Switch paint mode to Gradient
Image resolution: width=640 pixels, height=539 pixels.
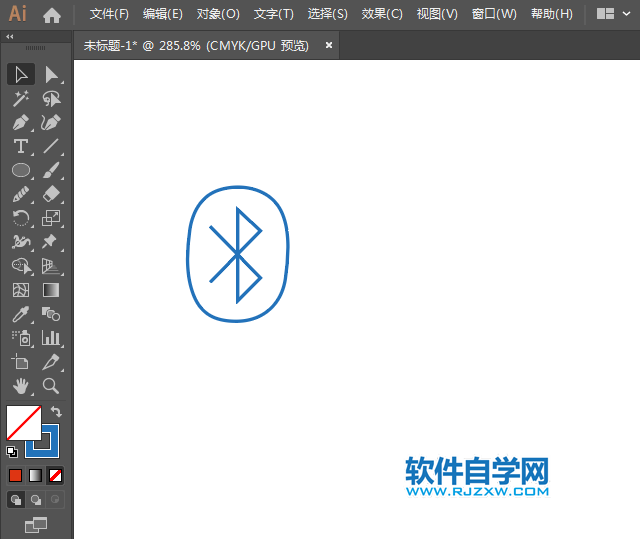coord(36,475)
